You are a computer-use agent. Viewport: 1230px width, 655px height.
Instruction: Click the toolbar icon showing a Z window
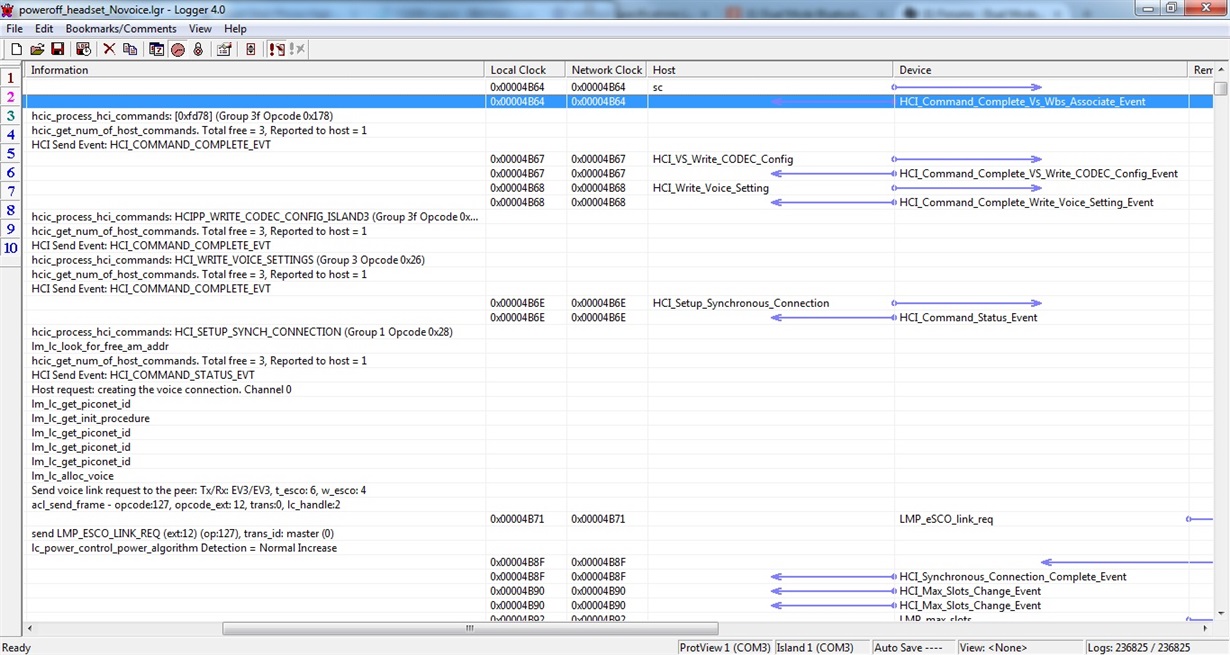coord(157,49)
